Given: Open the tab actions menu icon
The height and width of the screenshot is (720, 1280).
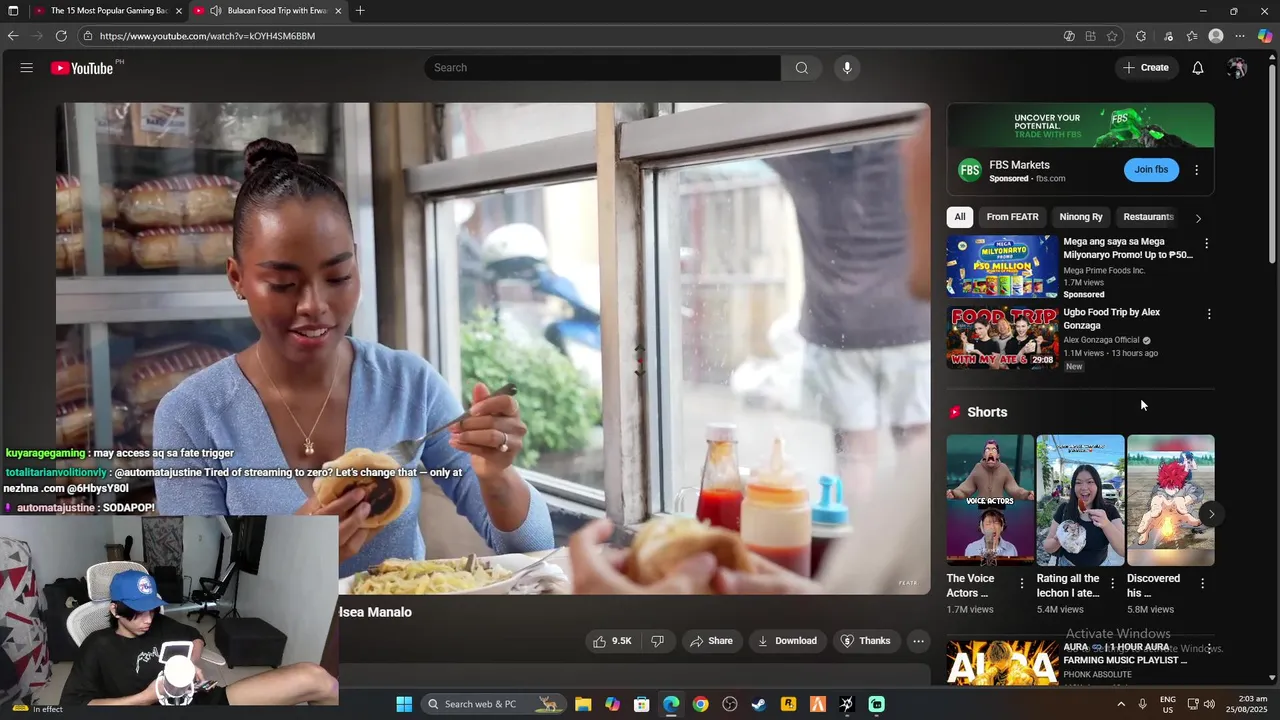Looking at the screenshot, I should click(x=13, y=11).
